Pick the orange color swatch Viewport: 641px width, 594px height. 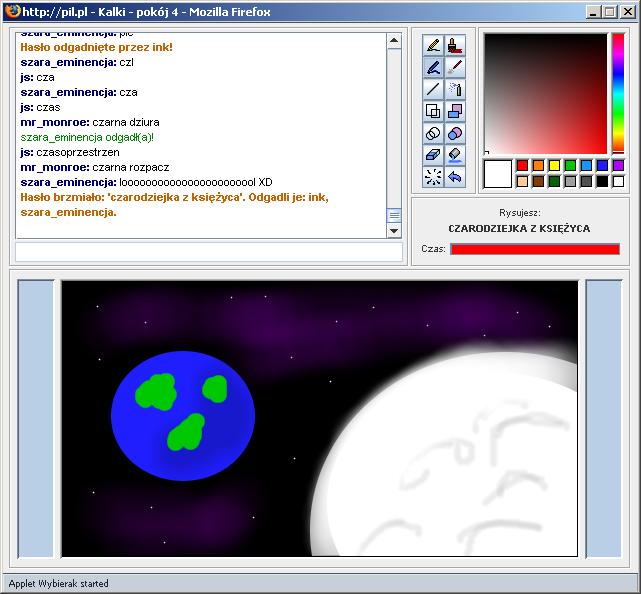pos(538,165)
